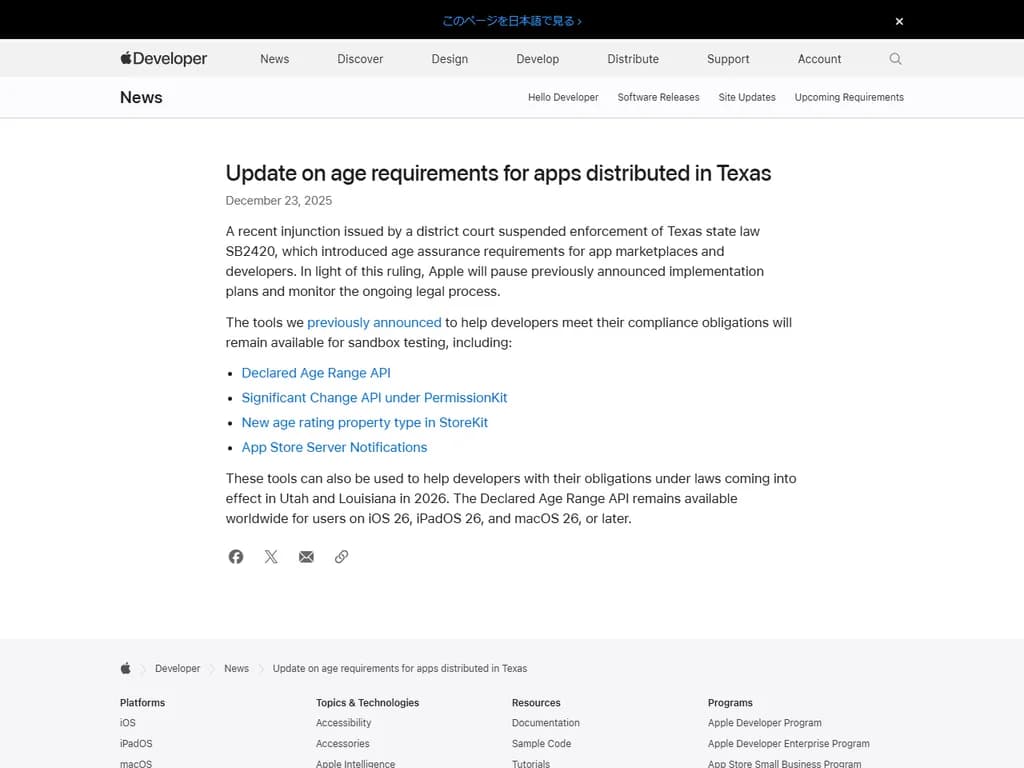Go to the Account menu item
Screen dimensions: 1024x768
click(819, 59)
